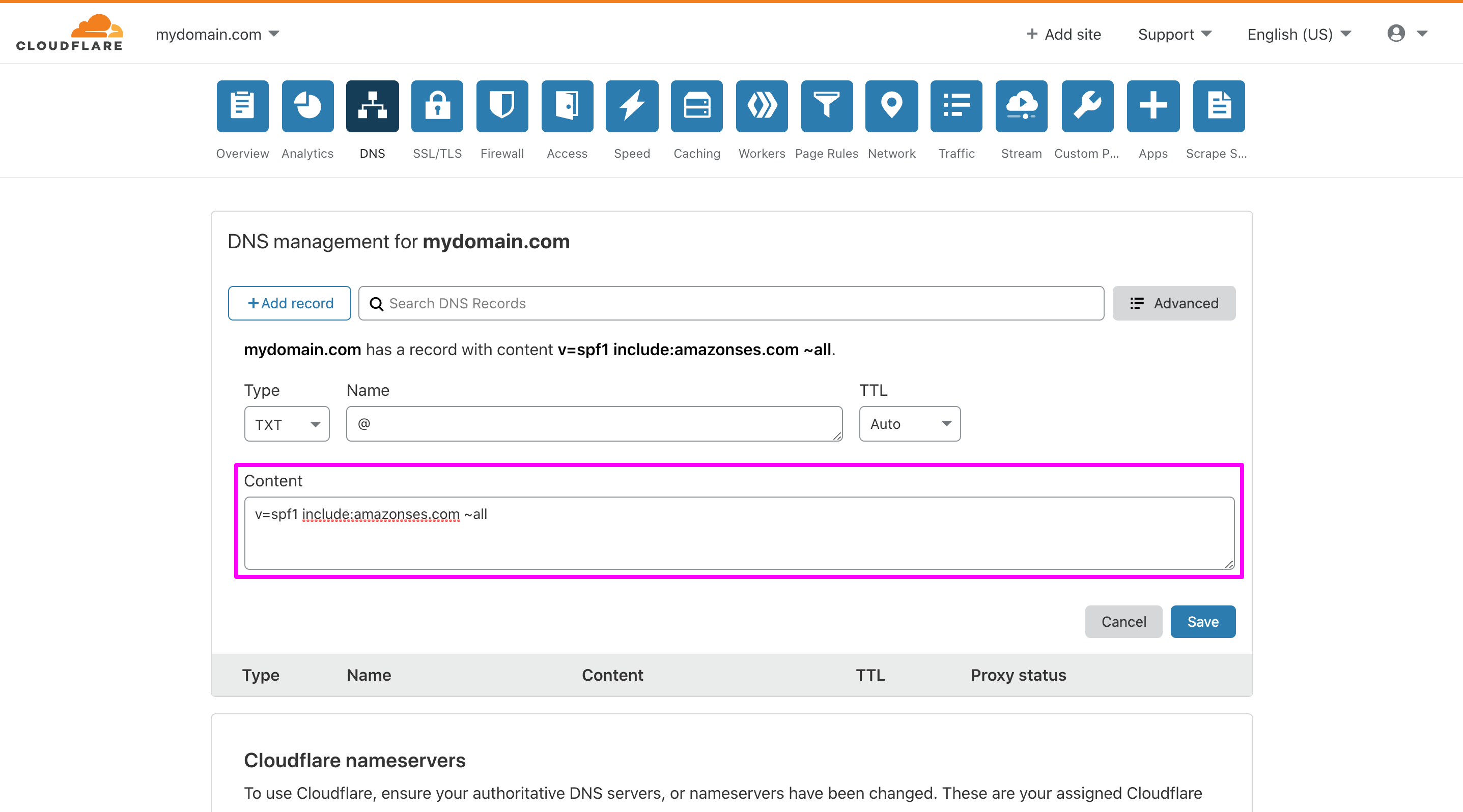Open the Firewall configuration
Screen dimensions: 1463x812
502,121
